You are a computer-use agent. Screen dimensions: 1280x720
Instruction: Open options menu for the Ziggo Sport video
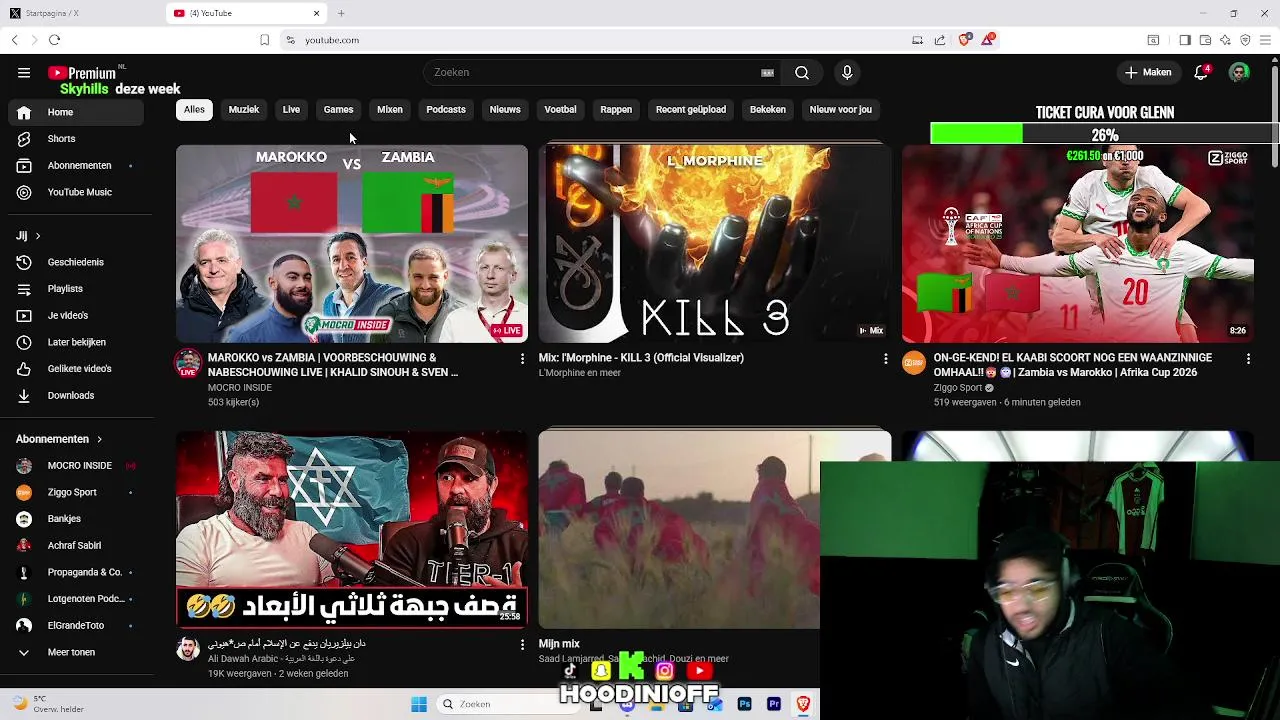tap(1248, 358)
